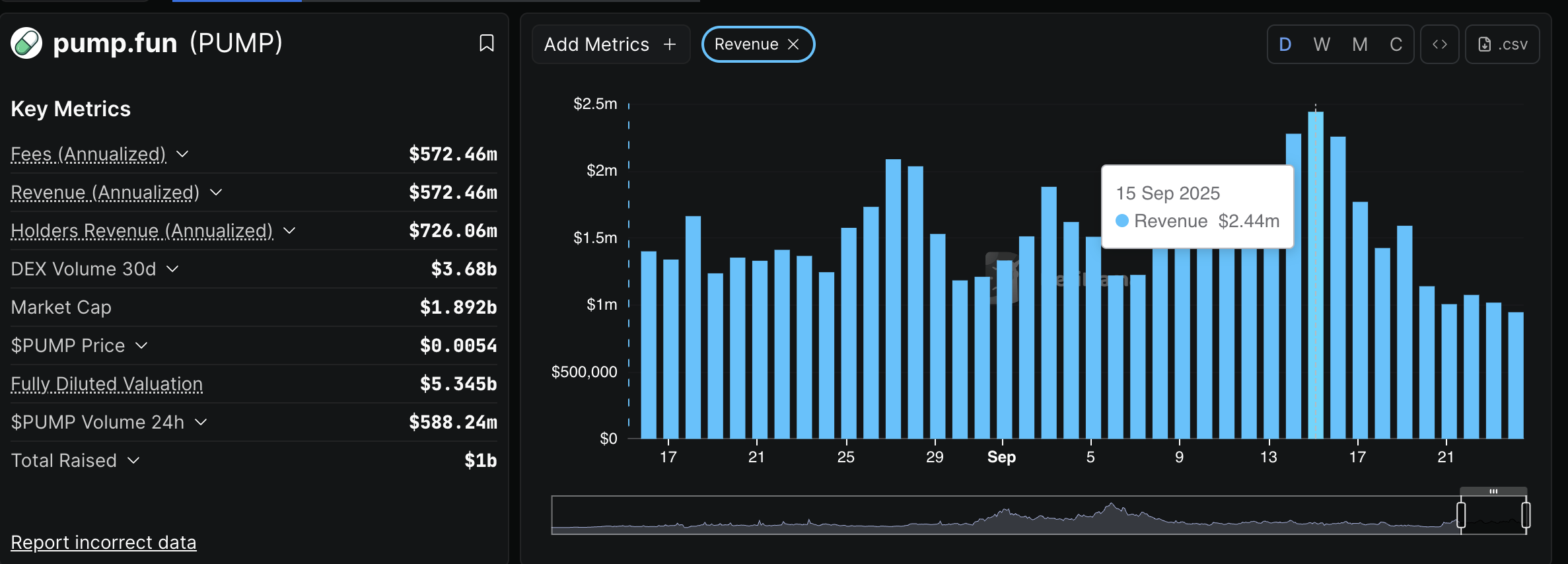Click the bookmark icon beside pump.fun
The width and height of the screenshot is (1568, 564).
tap(486, 44)
